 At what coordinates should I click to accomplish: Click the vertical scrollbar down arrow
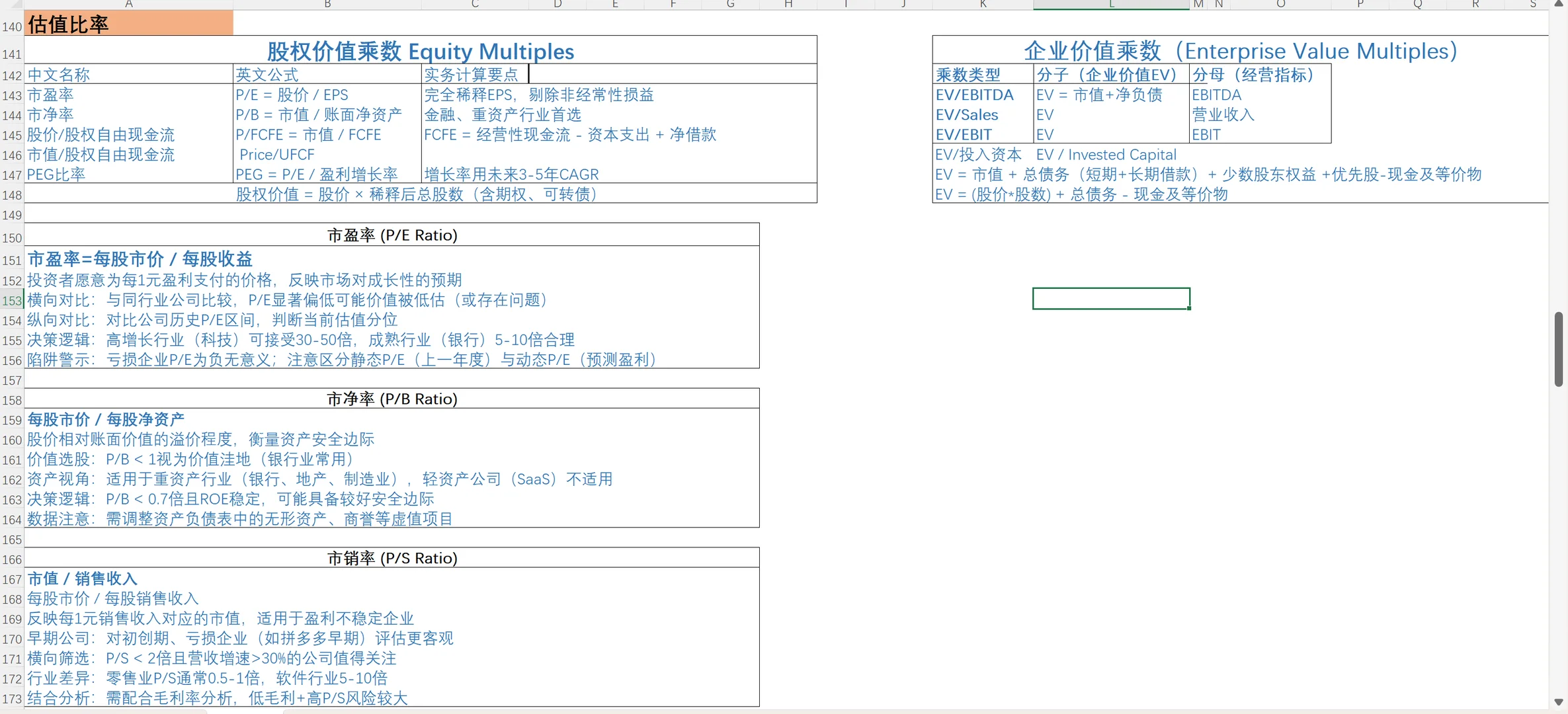point(1559,702)
